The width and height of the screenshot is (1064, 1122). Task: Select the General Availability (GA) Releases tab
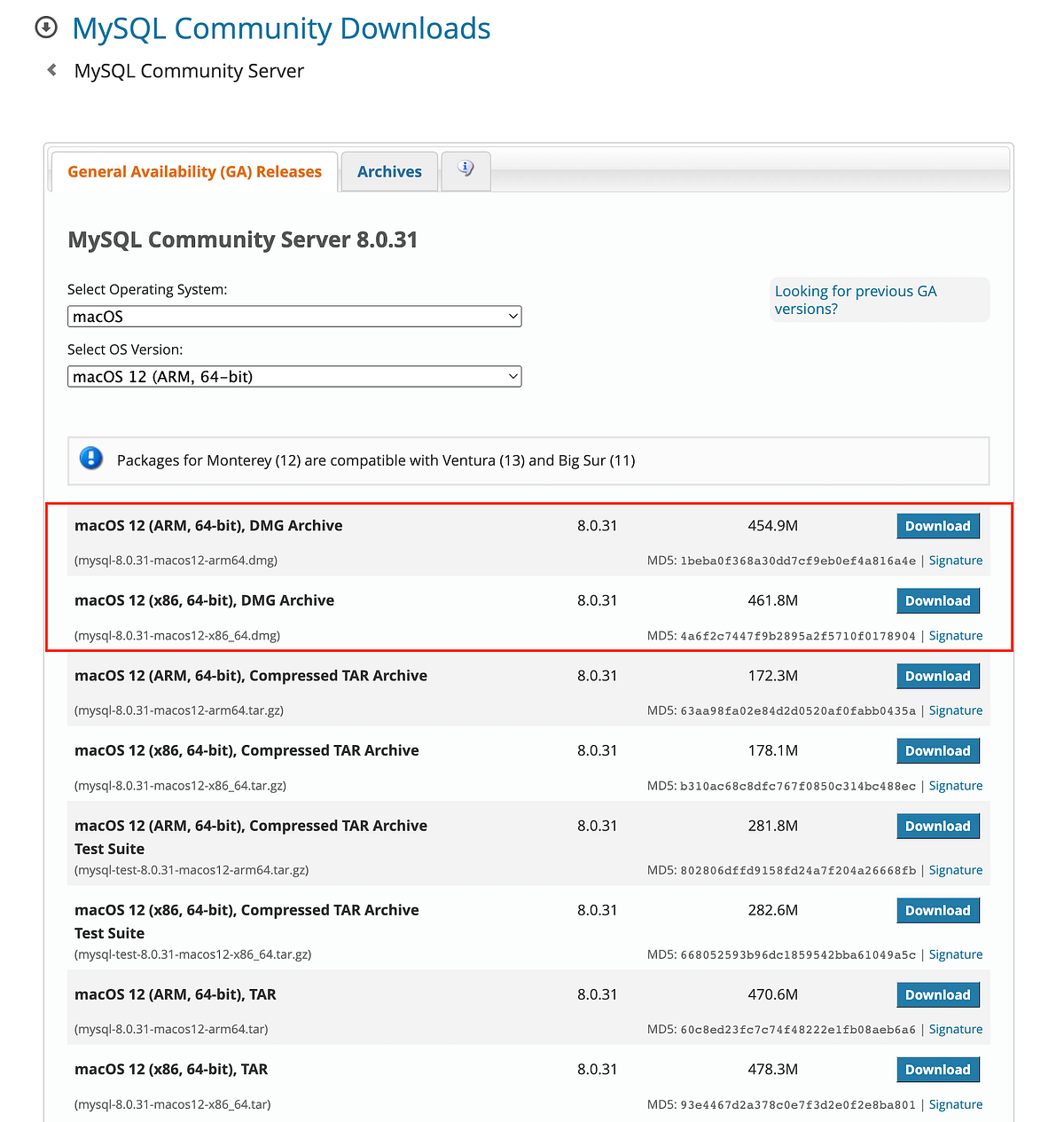click(x=195, y=171)
